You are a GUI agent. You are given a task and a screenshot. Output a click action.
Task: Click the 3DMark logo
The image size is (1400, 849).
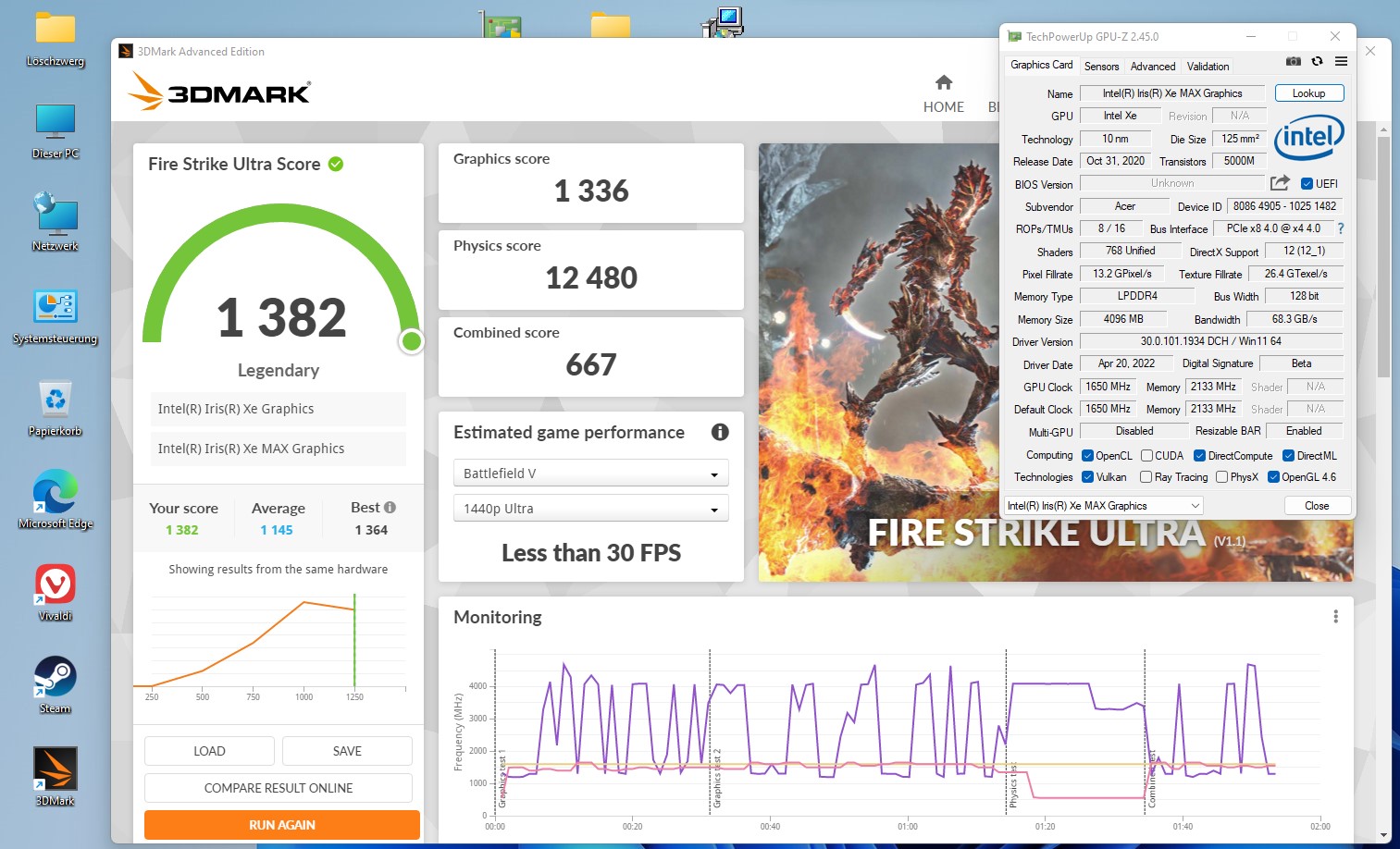[219, 92]
